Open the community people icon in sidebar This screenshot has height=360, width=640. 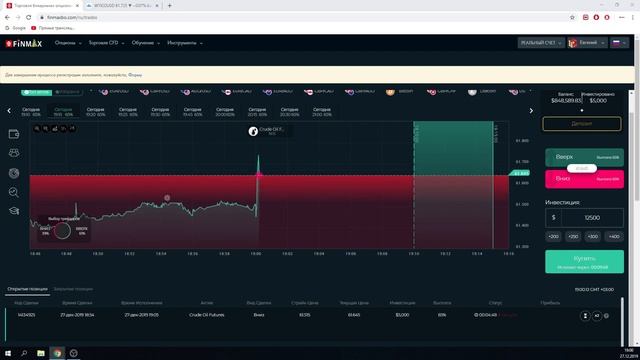[14, 153]
